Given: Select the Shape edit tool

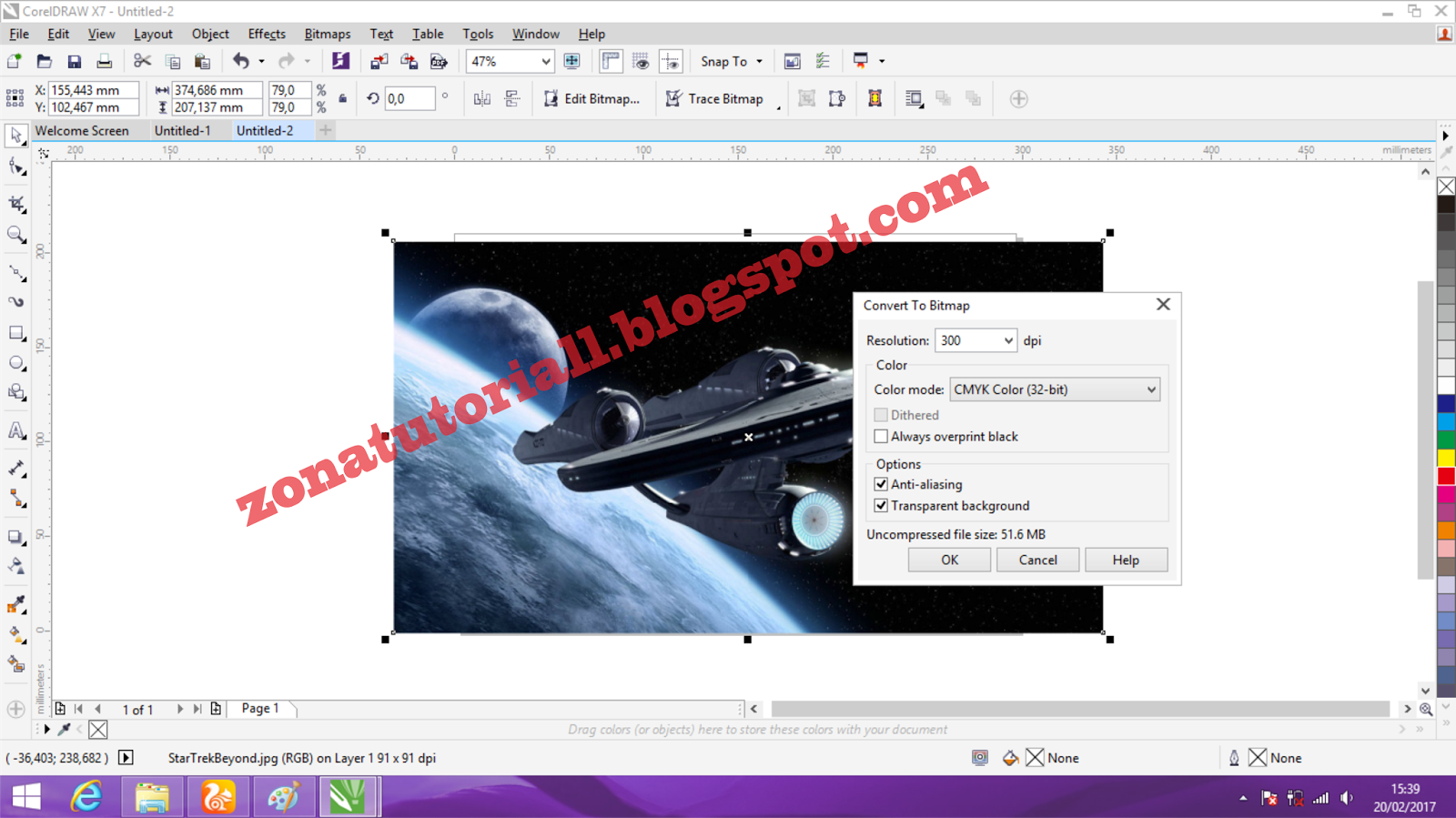Looking at the screenshot, I should coord(16,167).
